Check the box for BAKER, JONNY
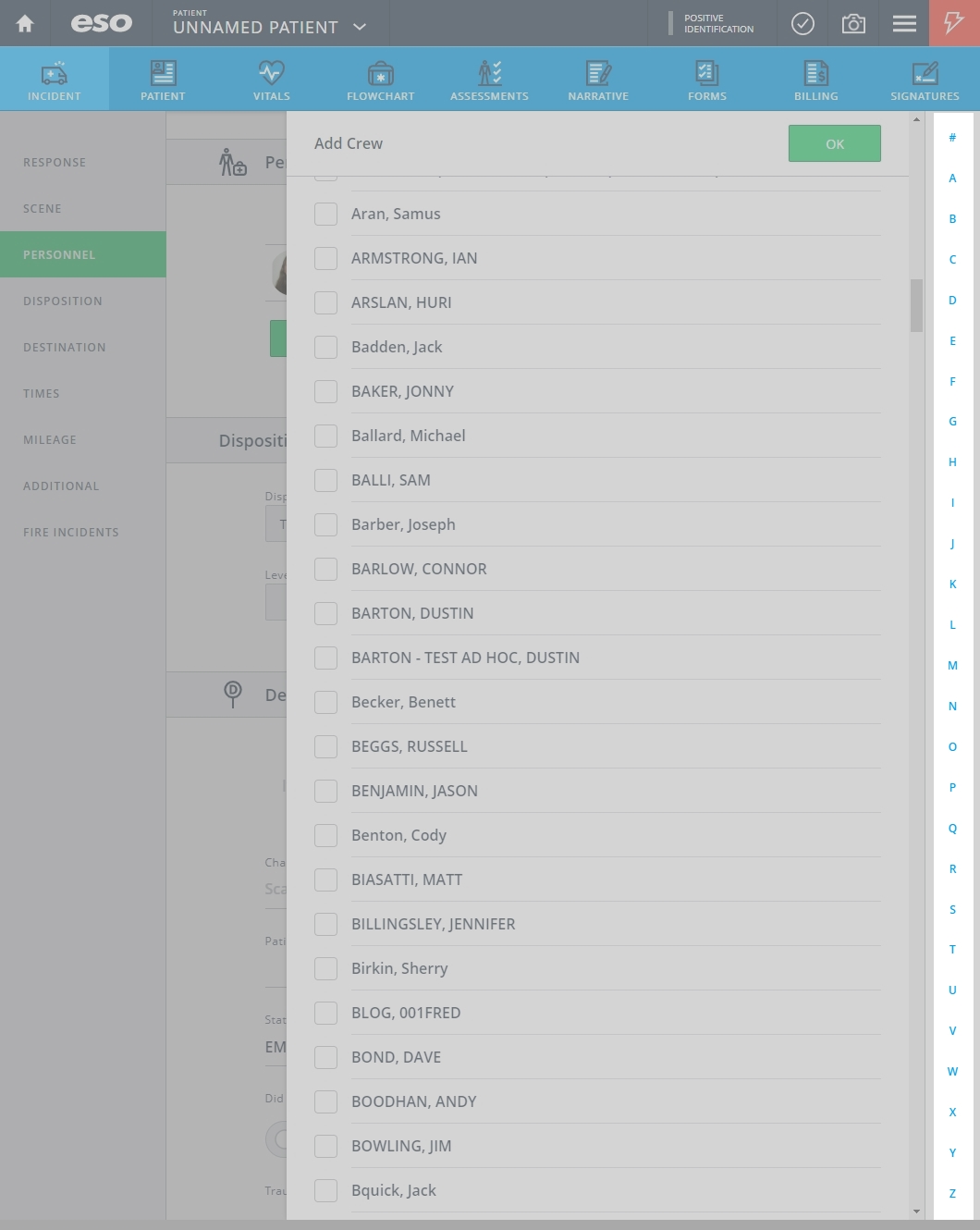This screenshot has height=1230, width=980. (x=325, y=391)
